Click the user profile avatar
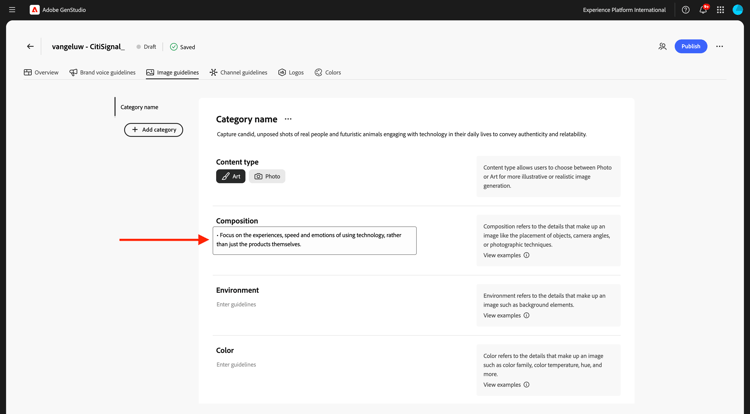Image resolution: width=750 pixels, height=414 pixels. [x=738, y=10]
